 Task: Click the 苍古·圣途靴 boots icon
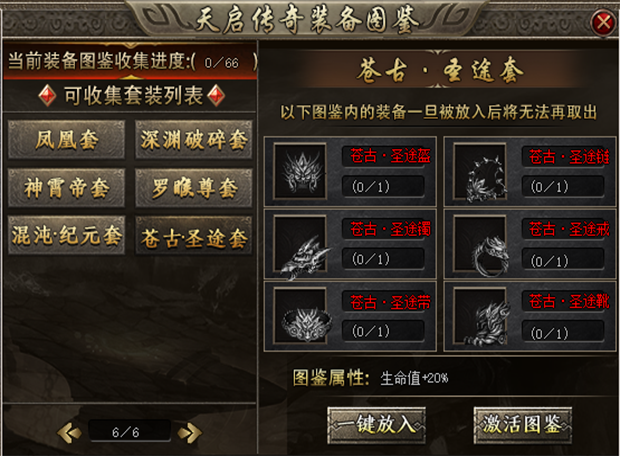(480, 316)
